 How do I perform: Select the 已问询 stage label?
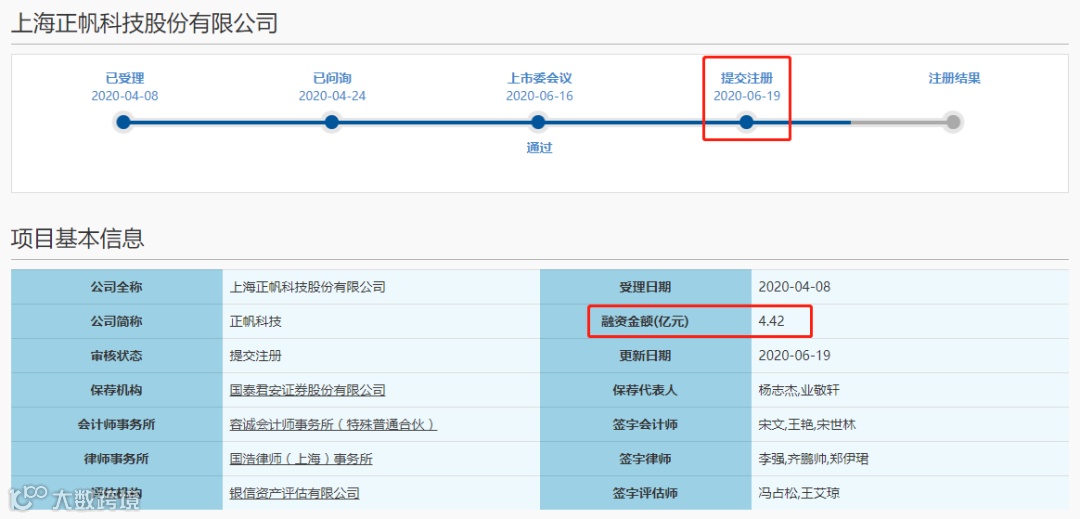click(332, 78)
